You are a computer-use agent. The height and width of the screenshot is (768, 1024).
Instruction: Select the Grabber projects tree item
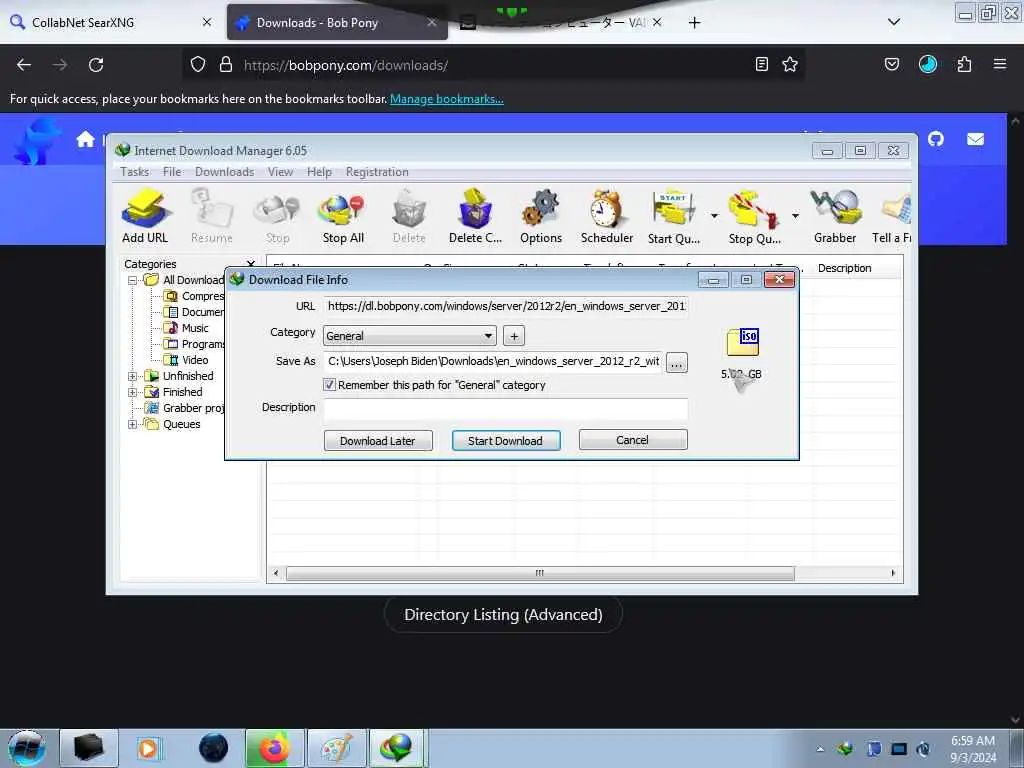pyautogui.click(x=185, y=408)
